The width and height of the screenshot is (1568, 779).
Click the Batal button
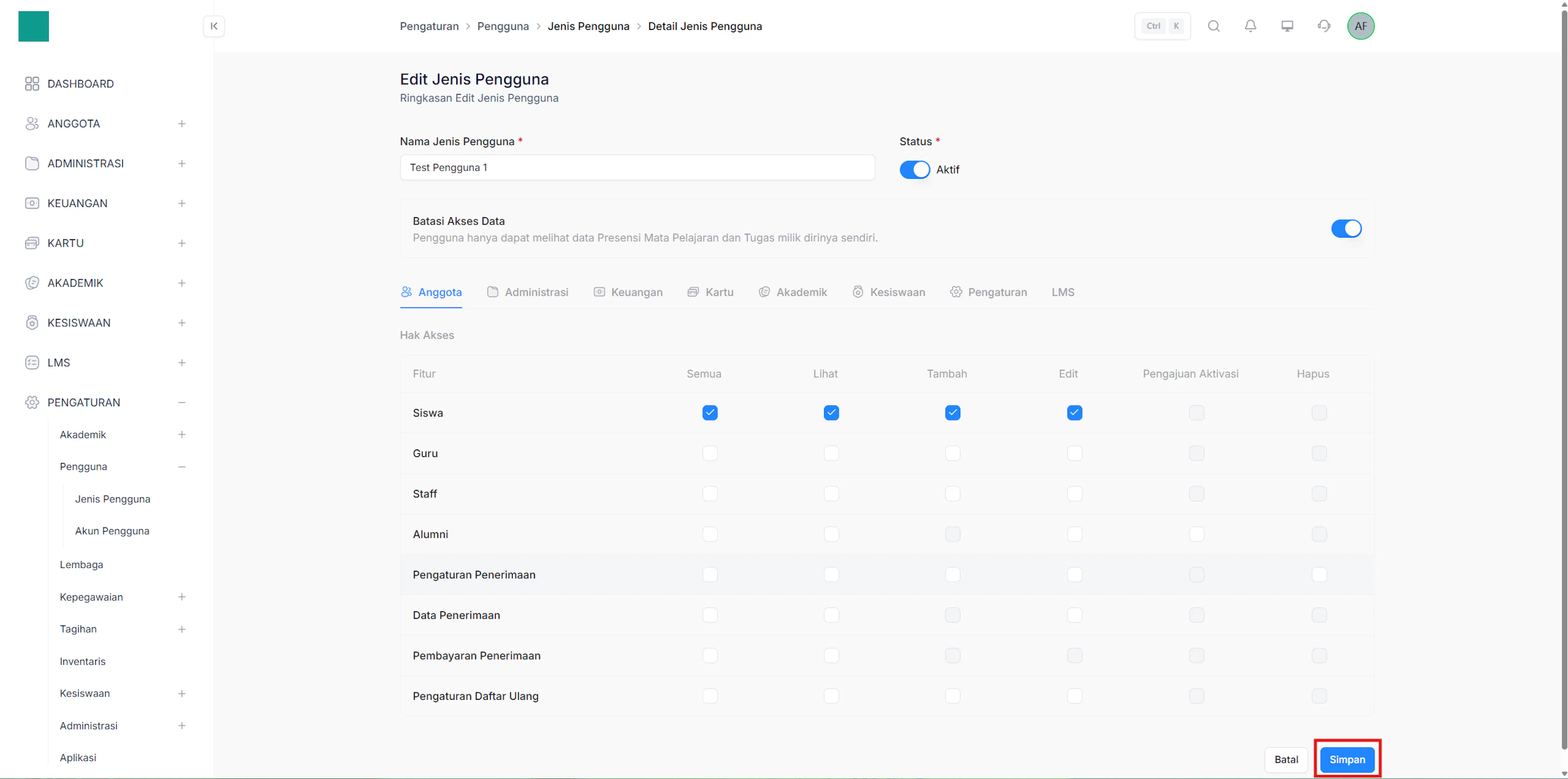[x=1285, y=759]
